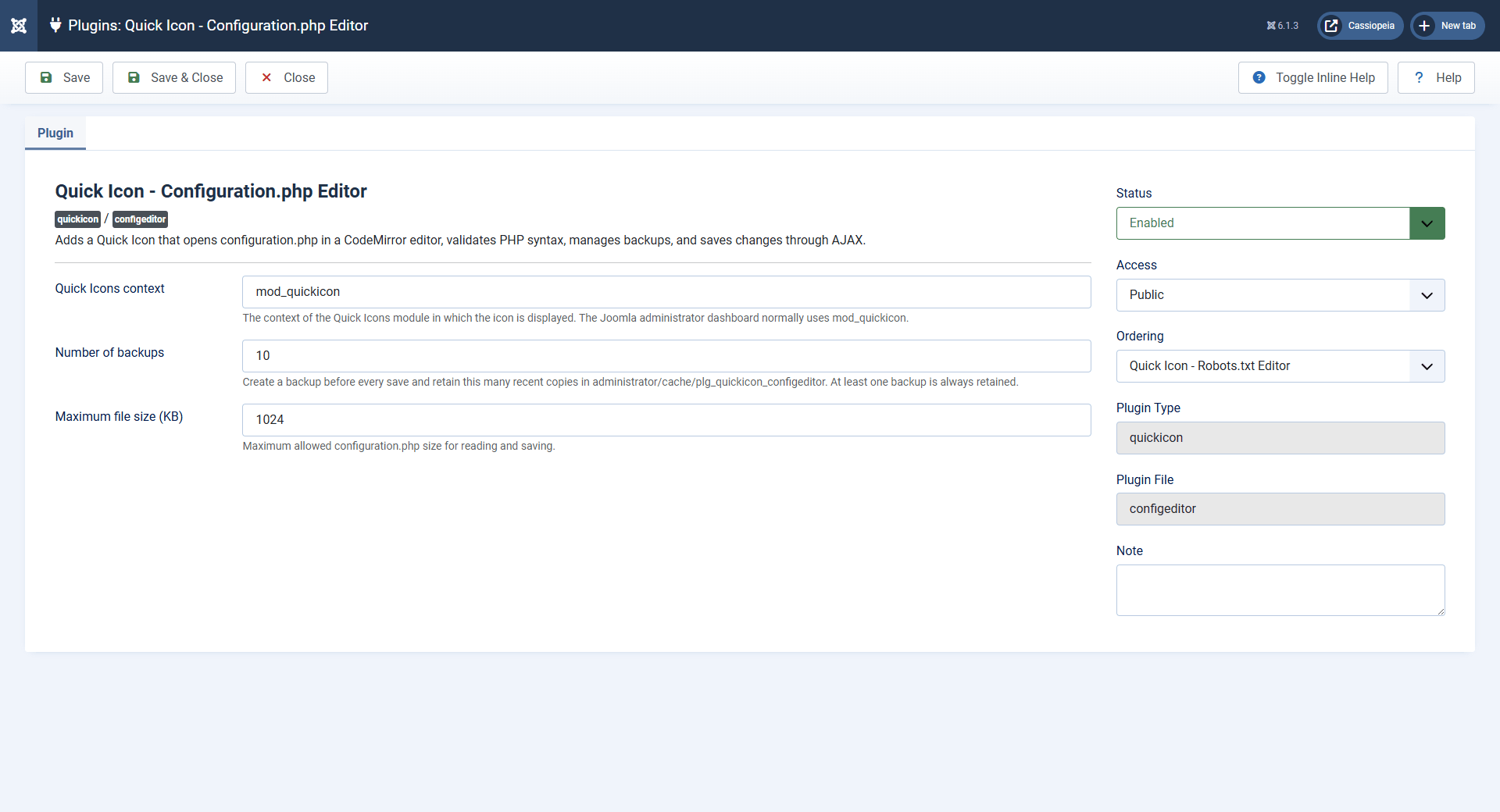The image size is (1500, 812).
Task: Click the Joomla logo icon
Action: tap(19, 26)
